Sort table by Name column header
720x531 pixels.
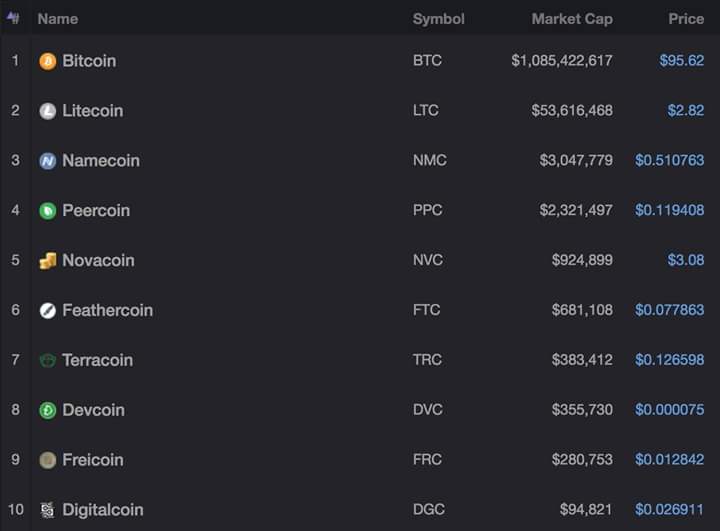pos(57,19)
